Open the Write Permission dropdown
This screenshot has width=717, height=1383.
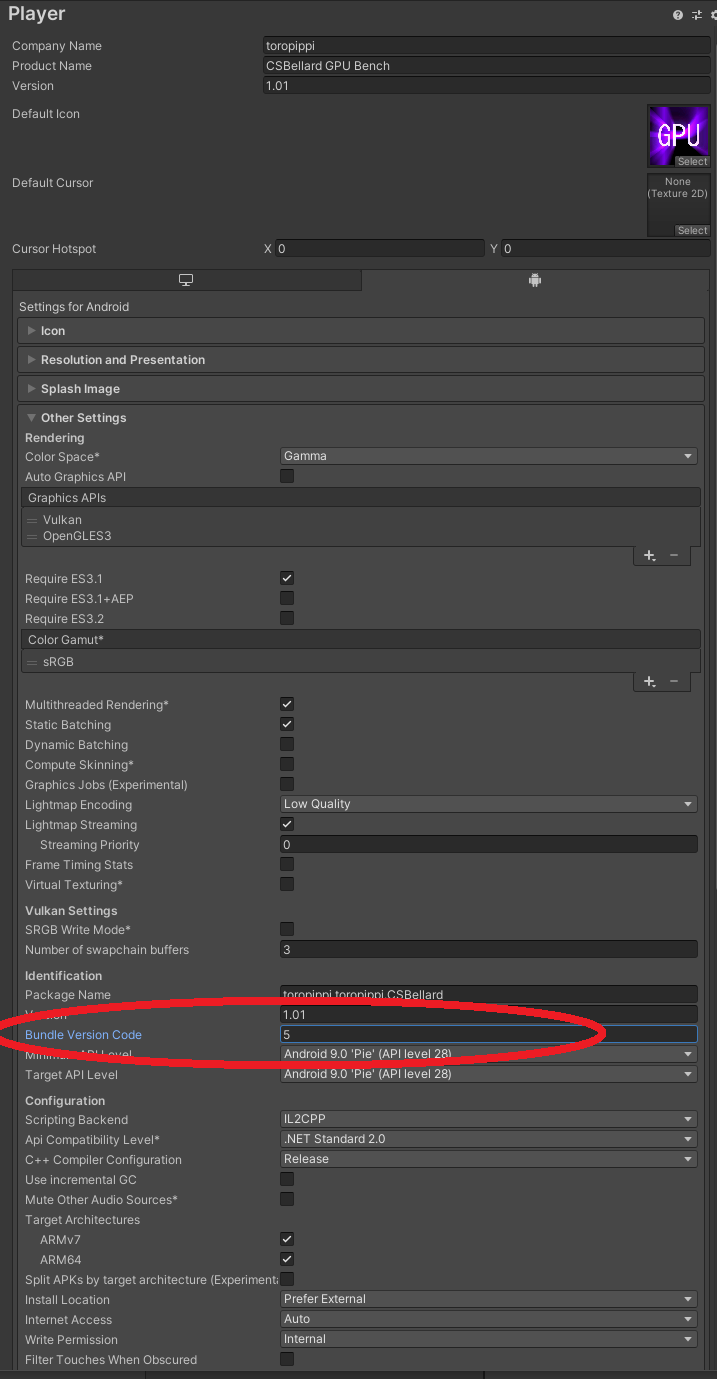(x=489, y=1339)
